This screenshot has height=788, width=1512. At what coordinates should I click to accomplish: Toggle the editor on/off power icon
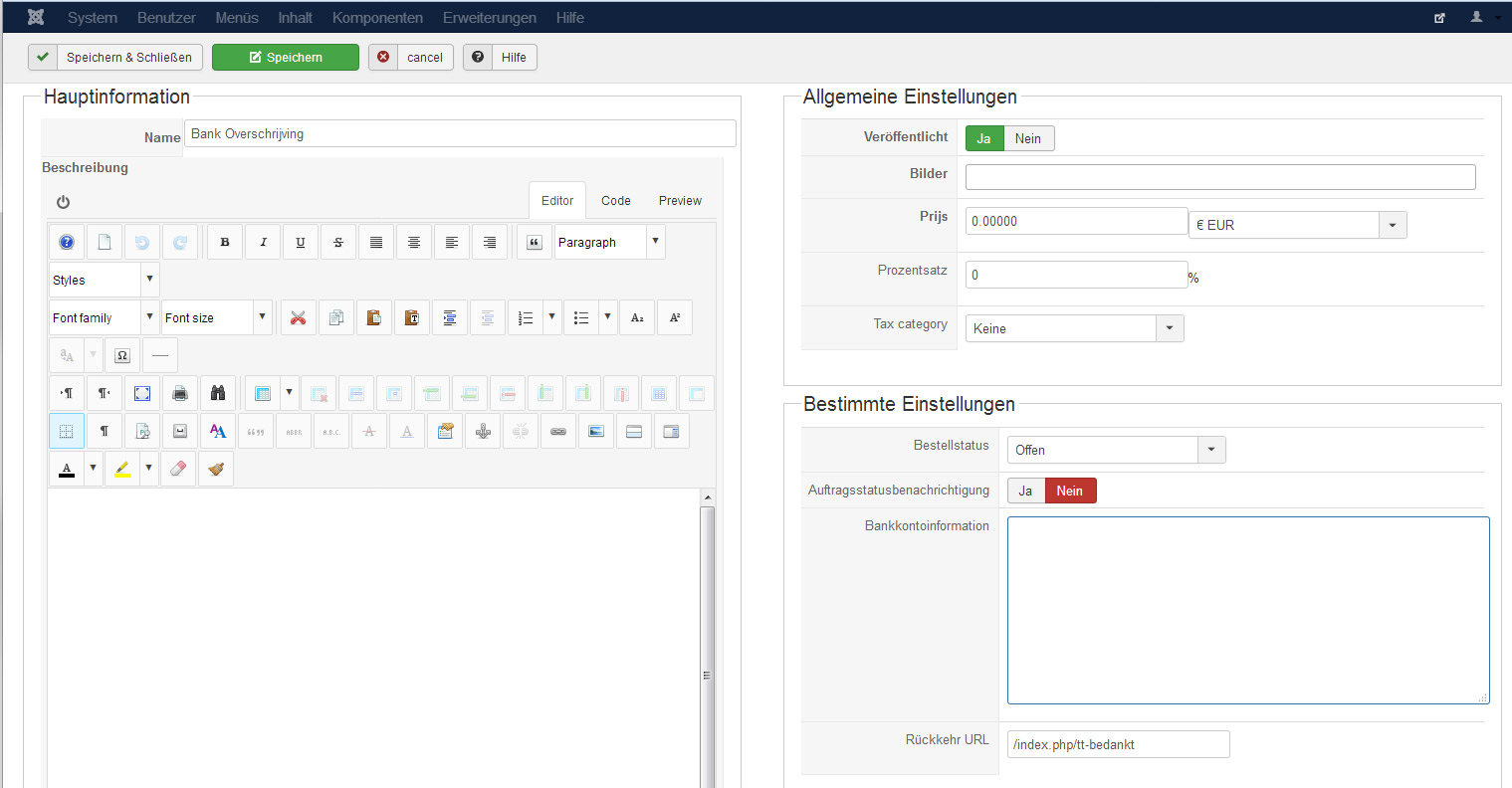coord(63,202)
